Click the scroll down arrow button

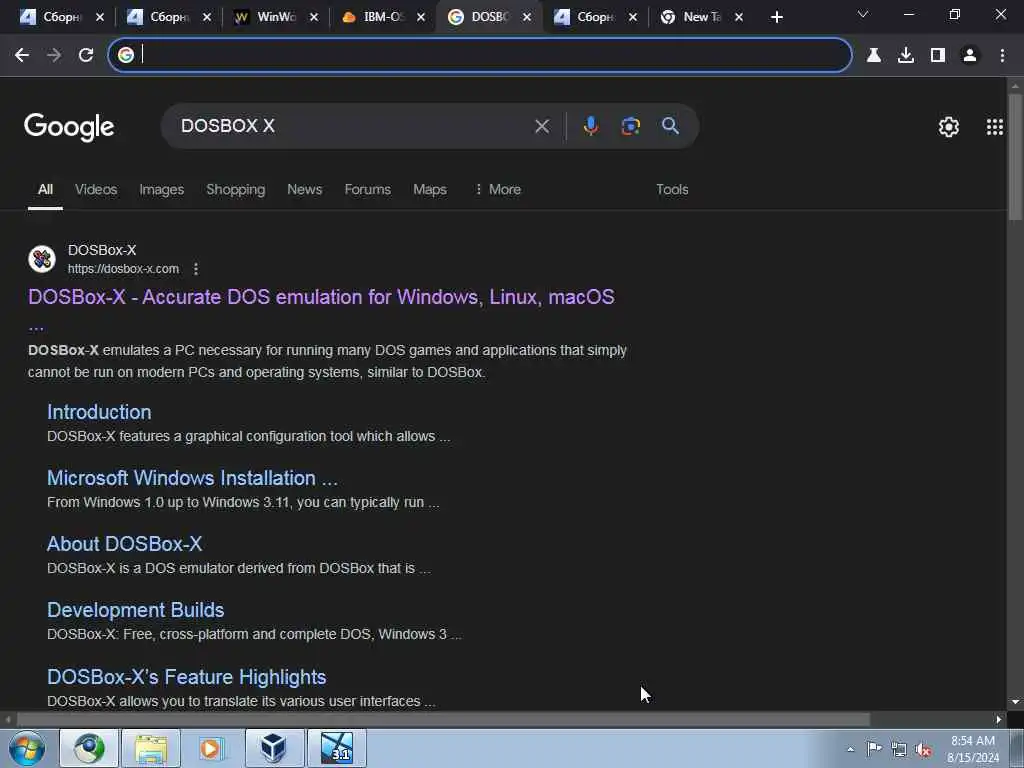click(x=1016, y=702)
